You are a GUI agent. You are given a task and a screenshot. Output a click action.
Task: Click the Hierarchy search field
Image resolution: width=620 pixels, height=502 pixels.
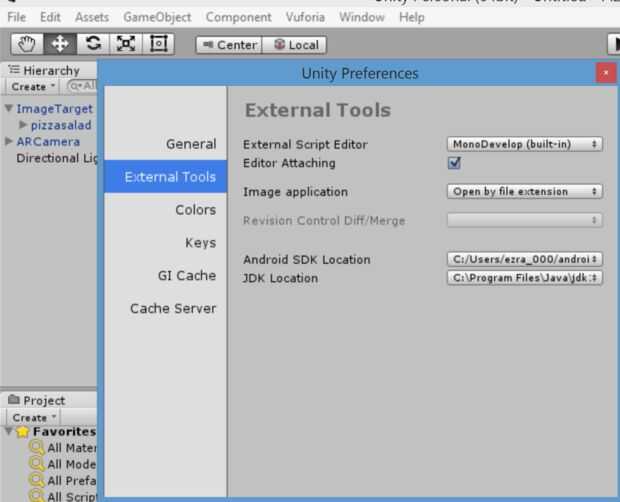[82, 86]
